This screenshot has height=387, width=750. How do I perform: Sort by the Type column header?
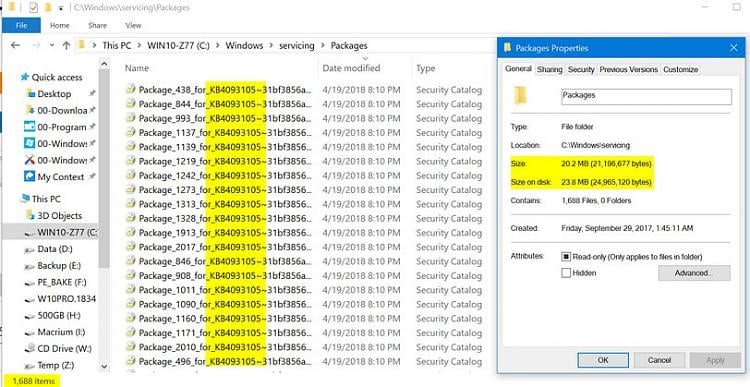425,68
